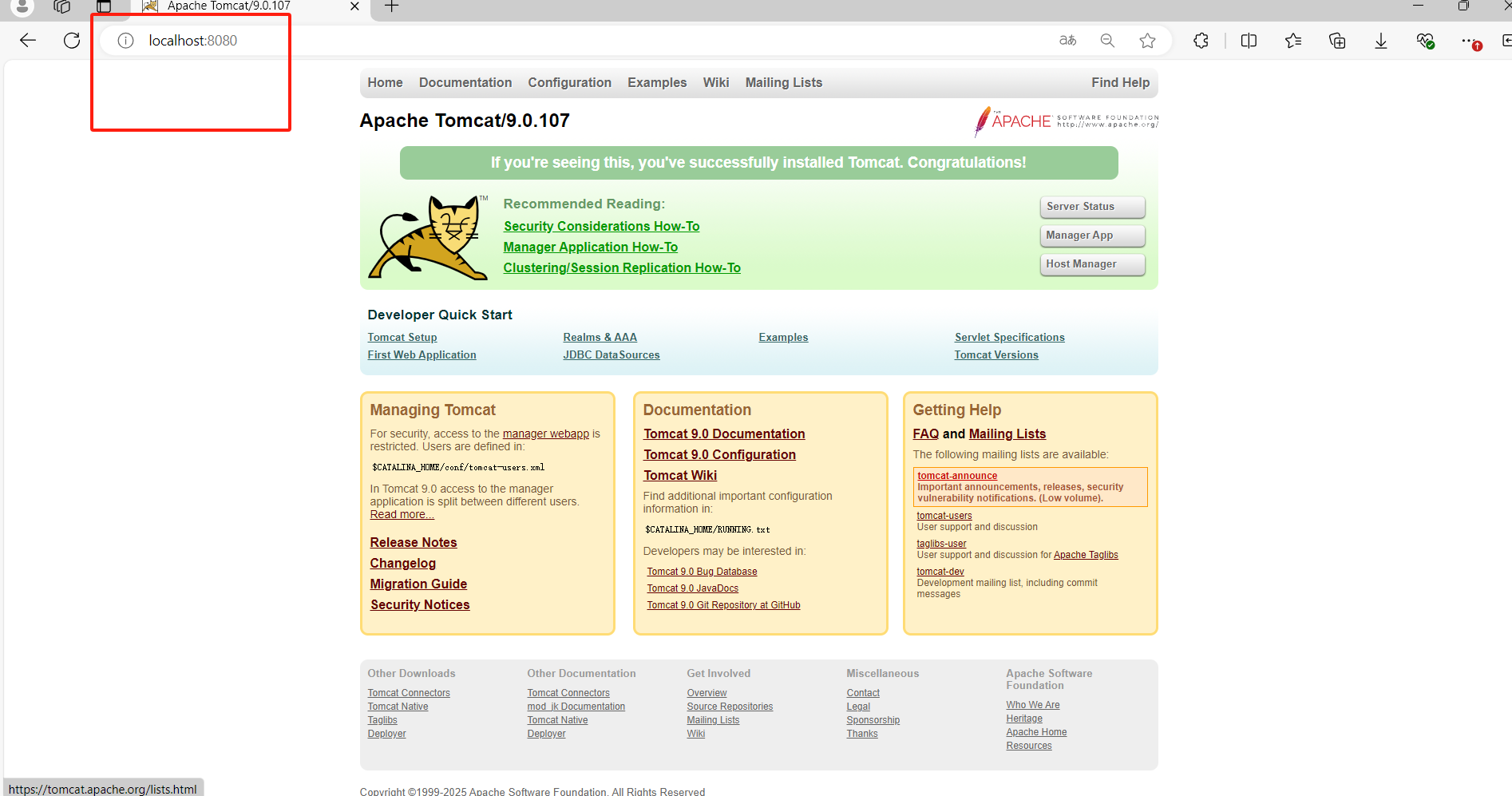This screenshot has height=796, width=1512.
Task: Open the JDBC DataSources link
Action: [x=612, y=355]
